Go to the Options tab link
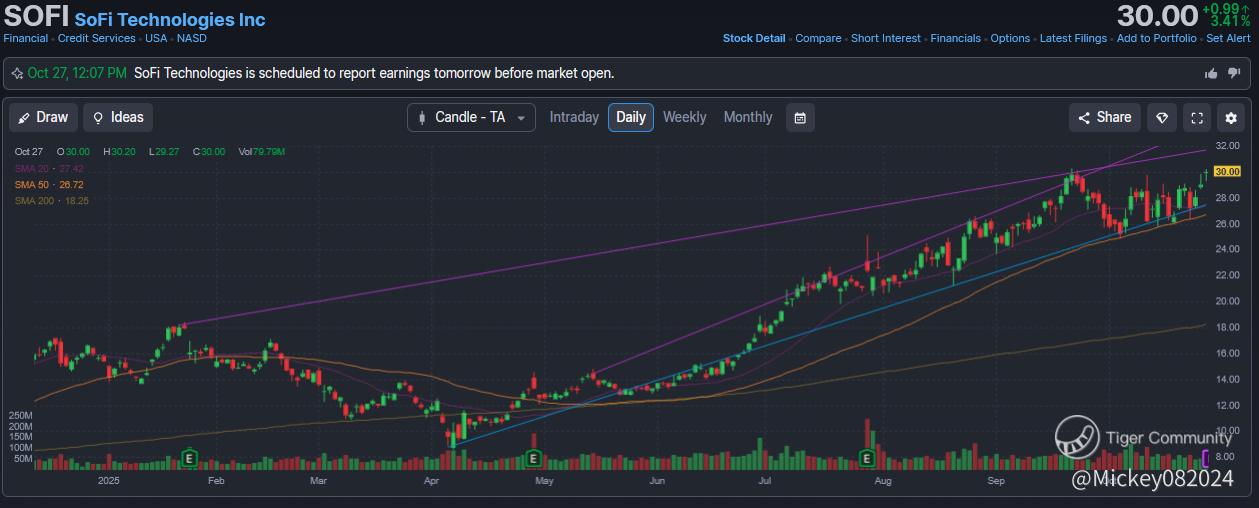1259x508 pixels. coord(1010,38)
